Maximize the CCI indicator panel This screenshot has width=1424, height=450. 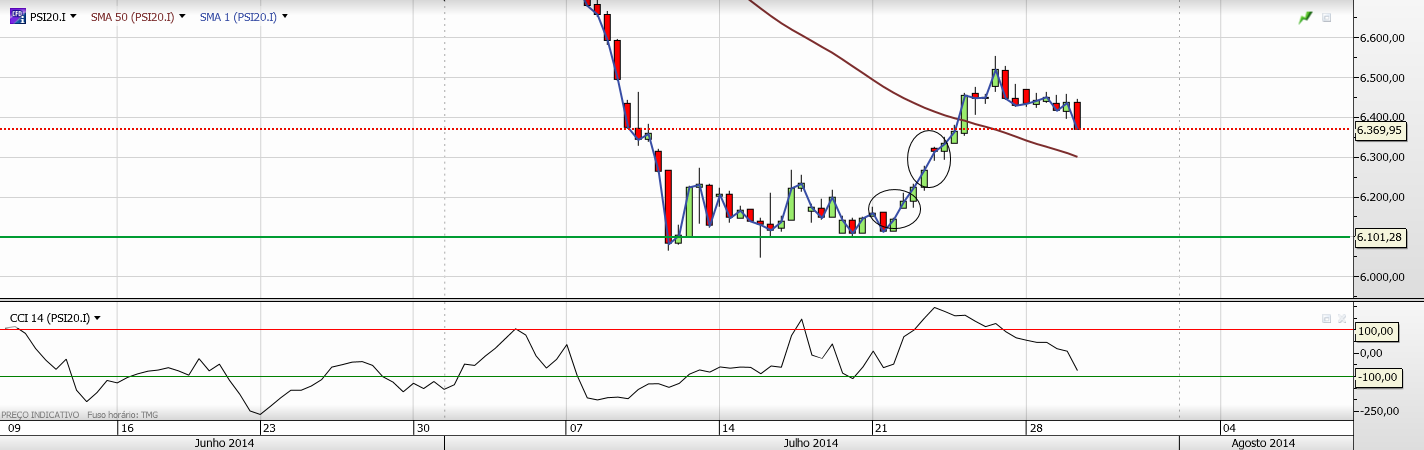(x=1326, y=318)
